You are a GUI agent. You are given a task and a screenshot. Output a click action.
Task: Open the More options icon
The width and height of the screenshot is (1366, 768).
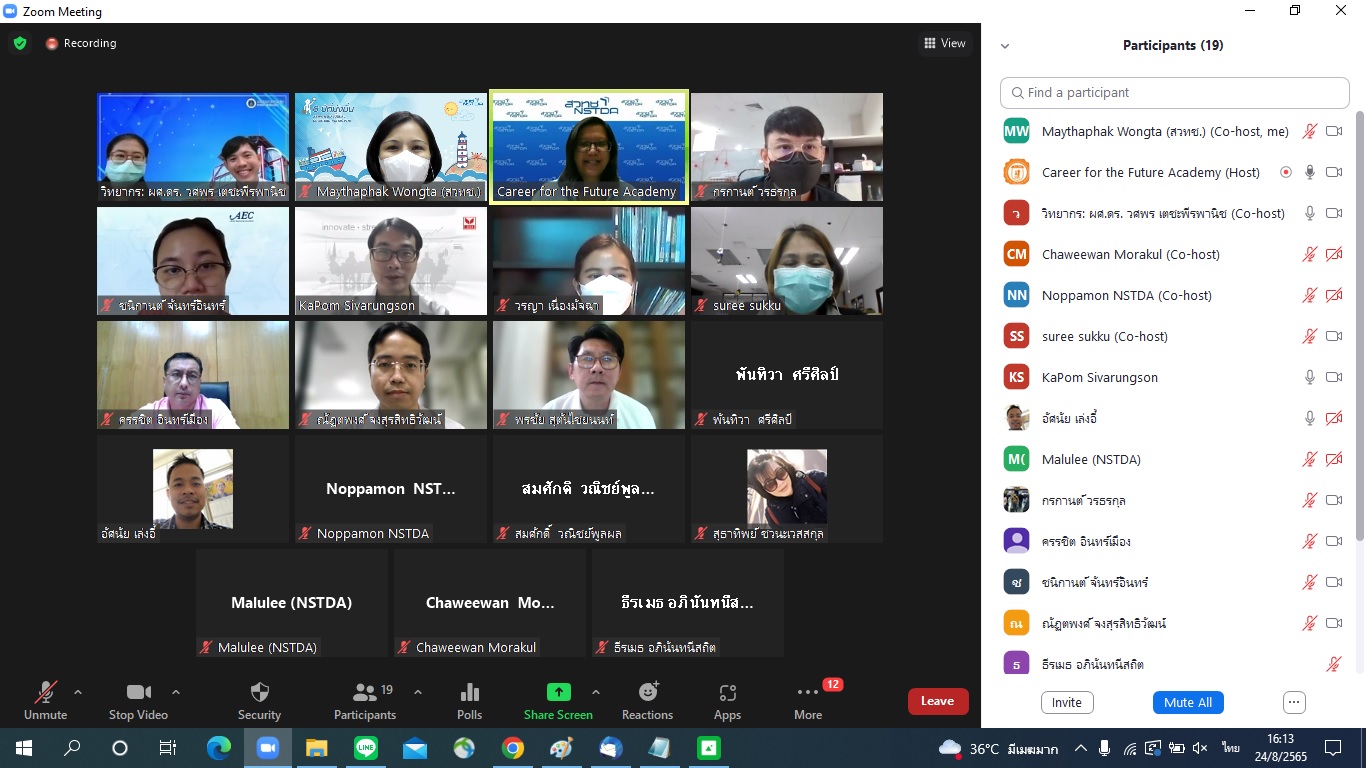[x=808, y=693]
